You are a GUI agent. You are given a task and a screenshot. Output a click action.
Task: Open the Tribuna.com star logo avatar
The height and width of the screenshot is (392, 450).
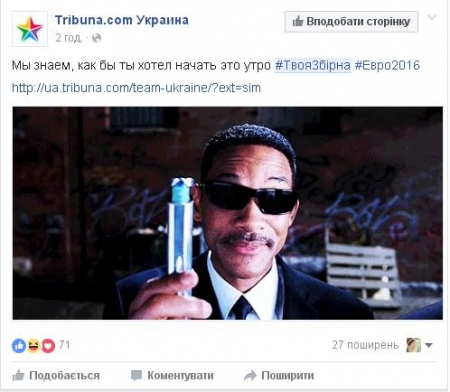coord(30,29)
